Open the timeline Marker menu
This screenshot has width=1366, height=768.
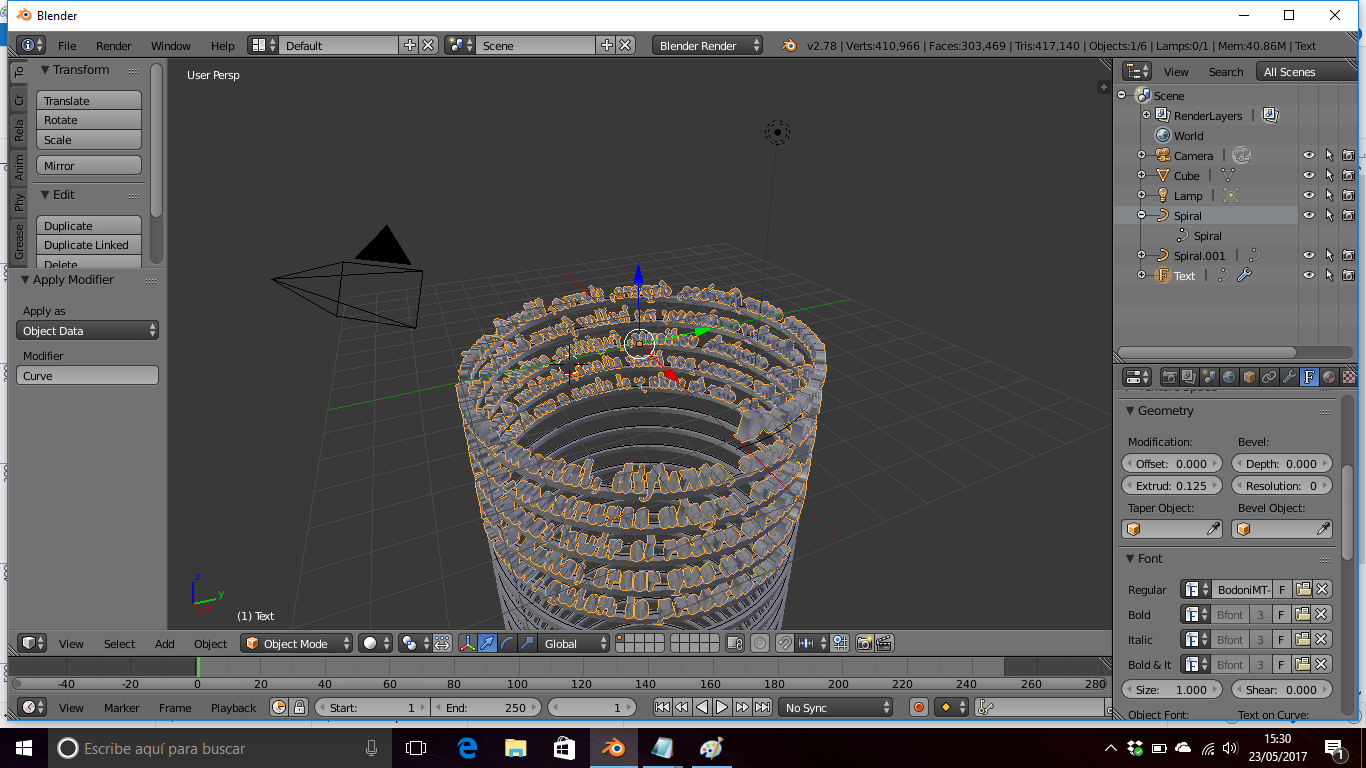tap(122, 708)
